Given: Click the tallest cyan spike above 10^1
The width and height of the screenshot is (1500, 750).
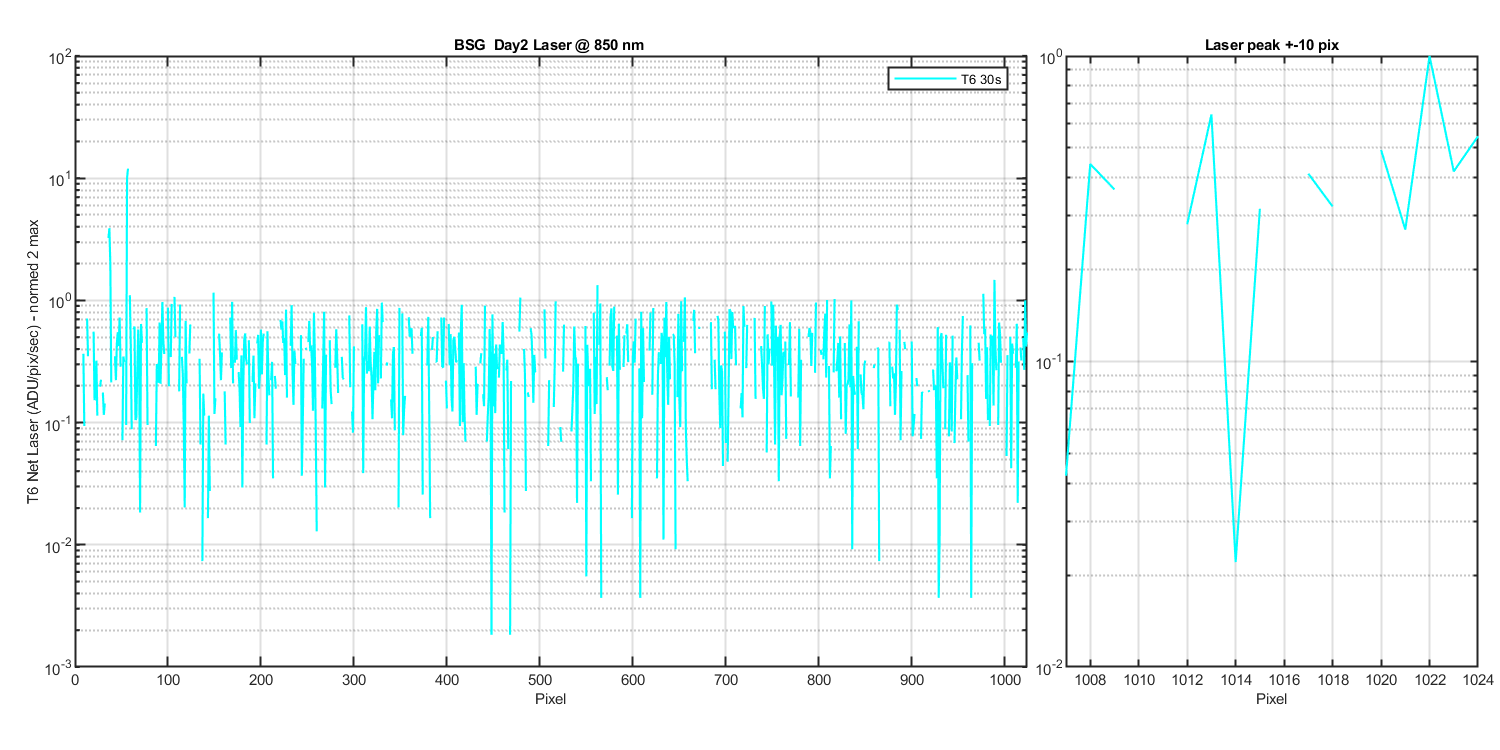Looking at the screenshot, I should [x=128, y=171].
